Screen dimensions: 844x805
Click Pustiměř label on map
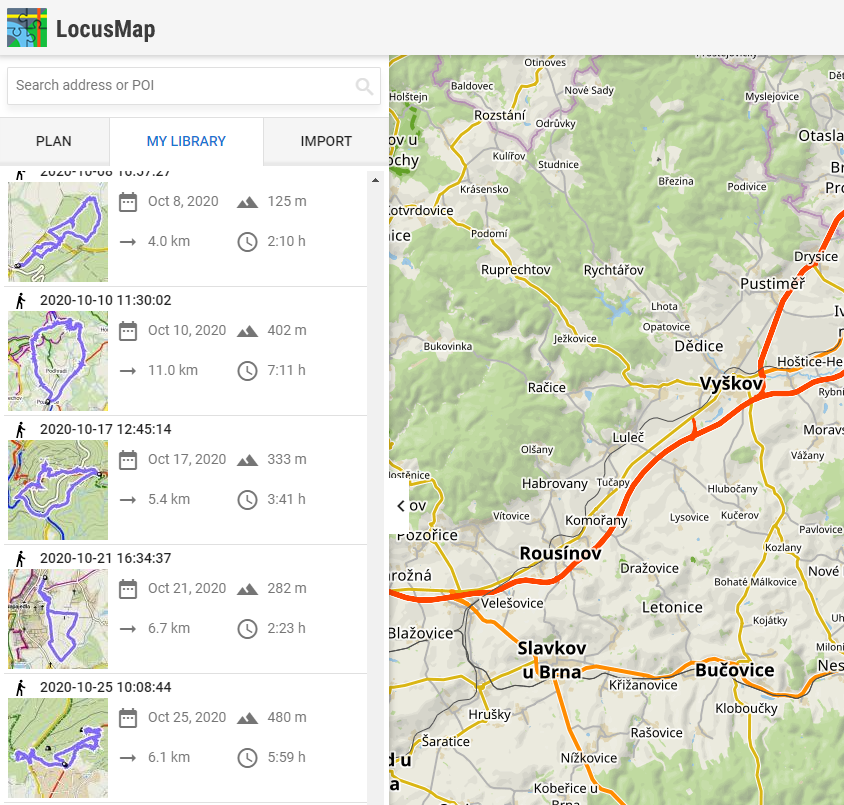(x=772, y=284)
